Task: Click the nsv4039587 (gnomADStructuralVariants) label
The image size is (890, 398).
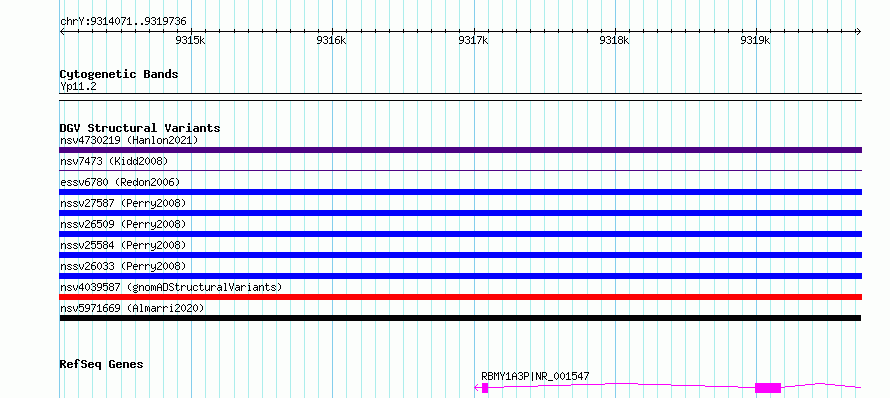Action: [171, 287]
